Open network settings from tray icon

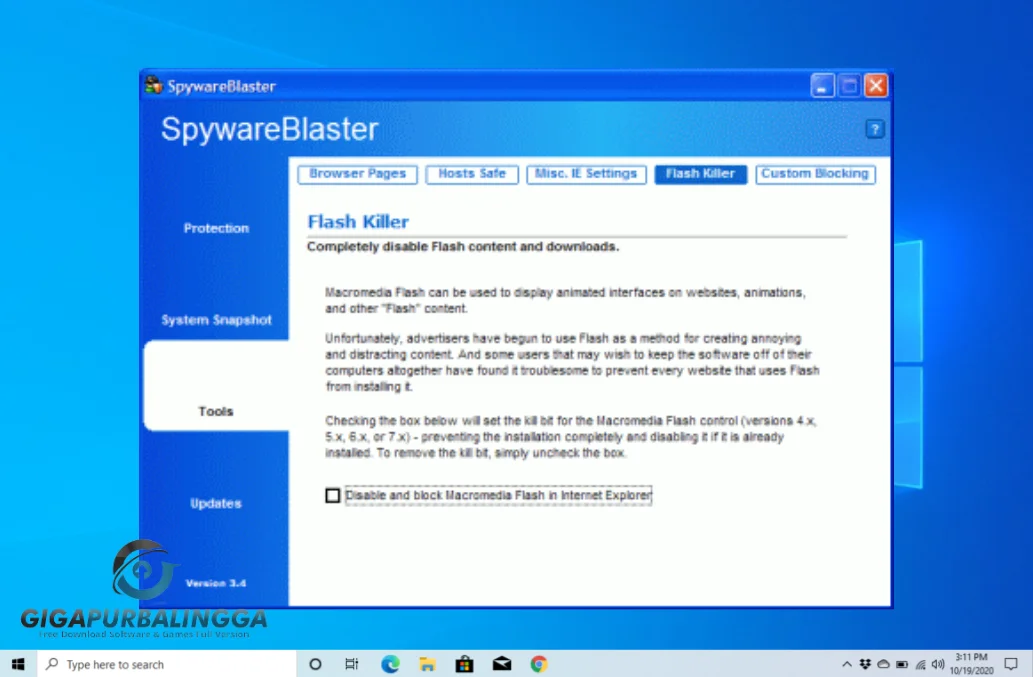tap(920, 664)
